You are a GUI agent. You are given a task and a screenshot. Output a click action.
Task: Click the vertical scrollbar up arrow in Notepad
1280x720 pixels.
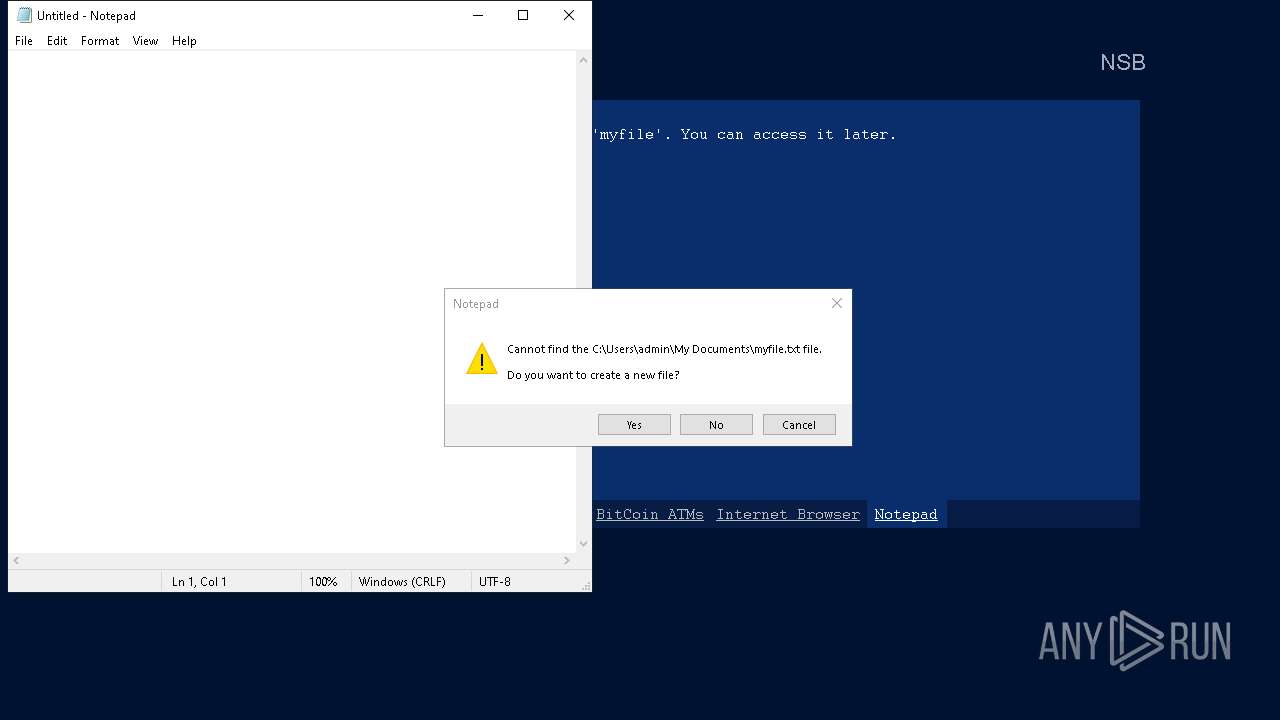(x=584, y=60)
